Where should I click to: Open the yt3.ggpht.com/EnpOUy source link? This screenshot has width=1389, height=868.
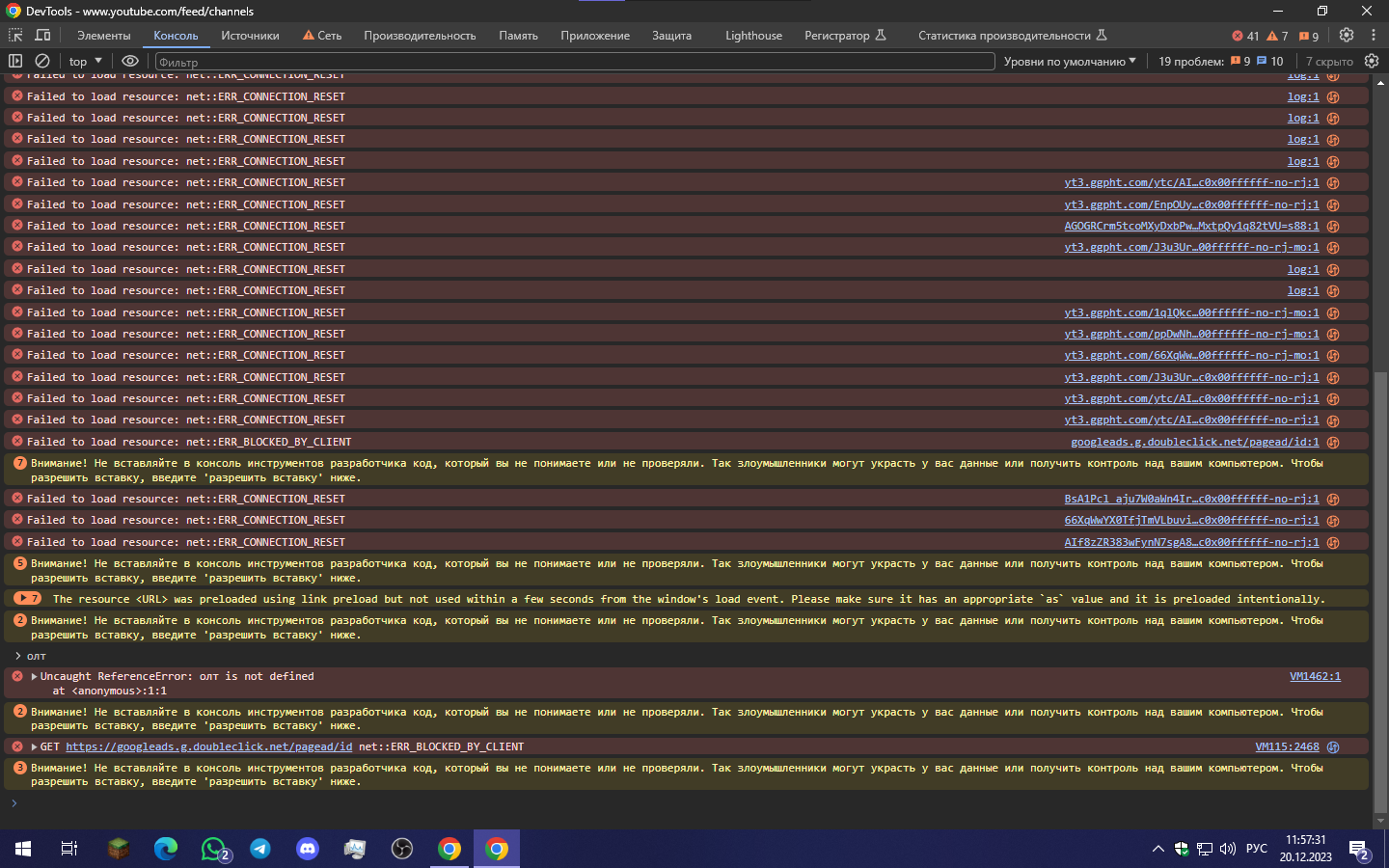pyautogui.click(x=1191, y=205)
